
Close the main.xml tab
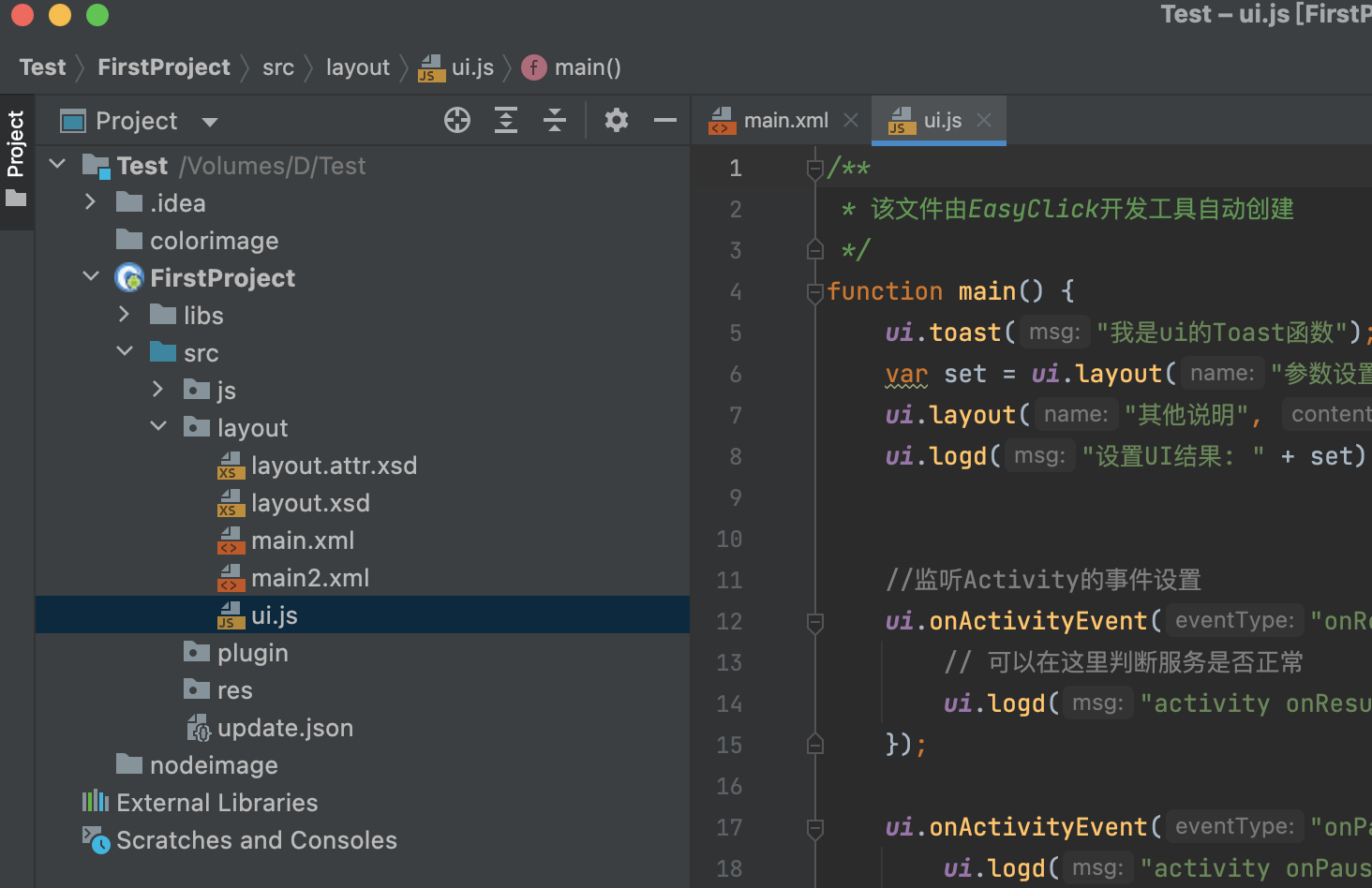point(851,120)
